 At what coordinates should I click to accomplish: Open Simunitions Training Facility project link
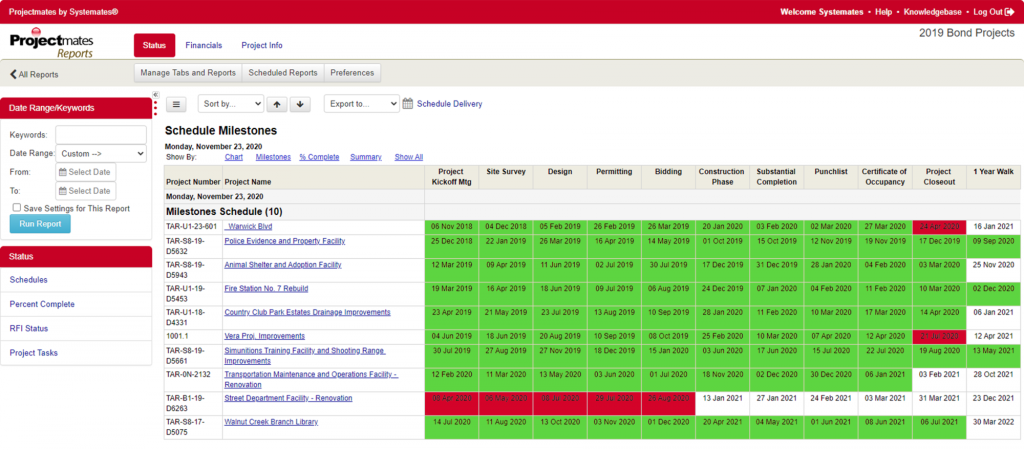tap(305, 356)
